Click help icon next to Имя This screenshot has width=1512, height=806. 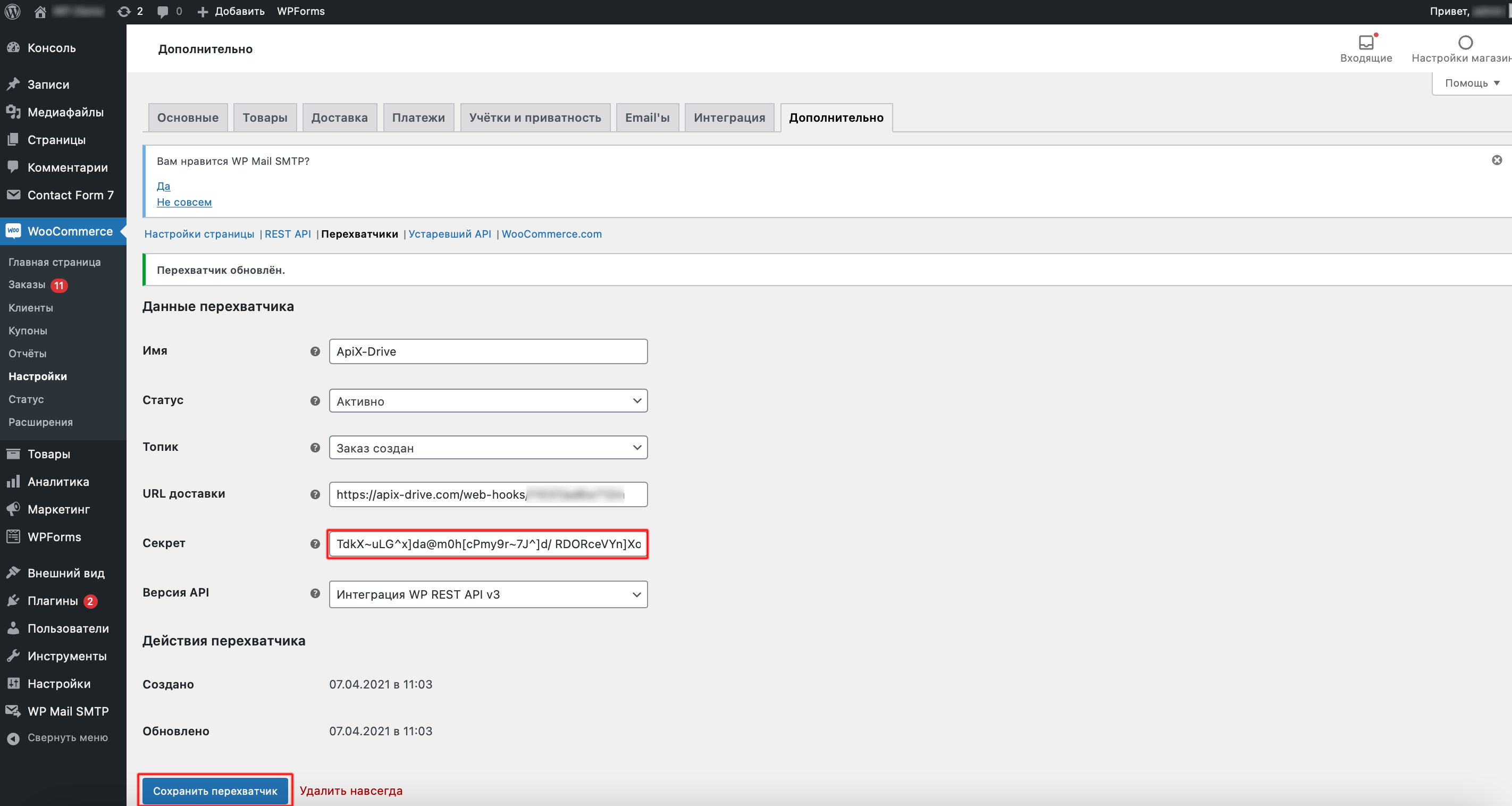click(315, 351)
